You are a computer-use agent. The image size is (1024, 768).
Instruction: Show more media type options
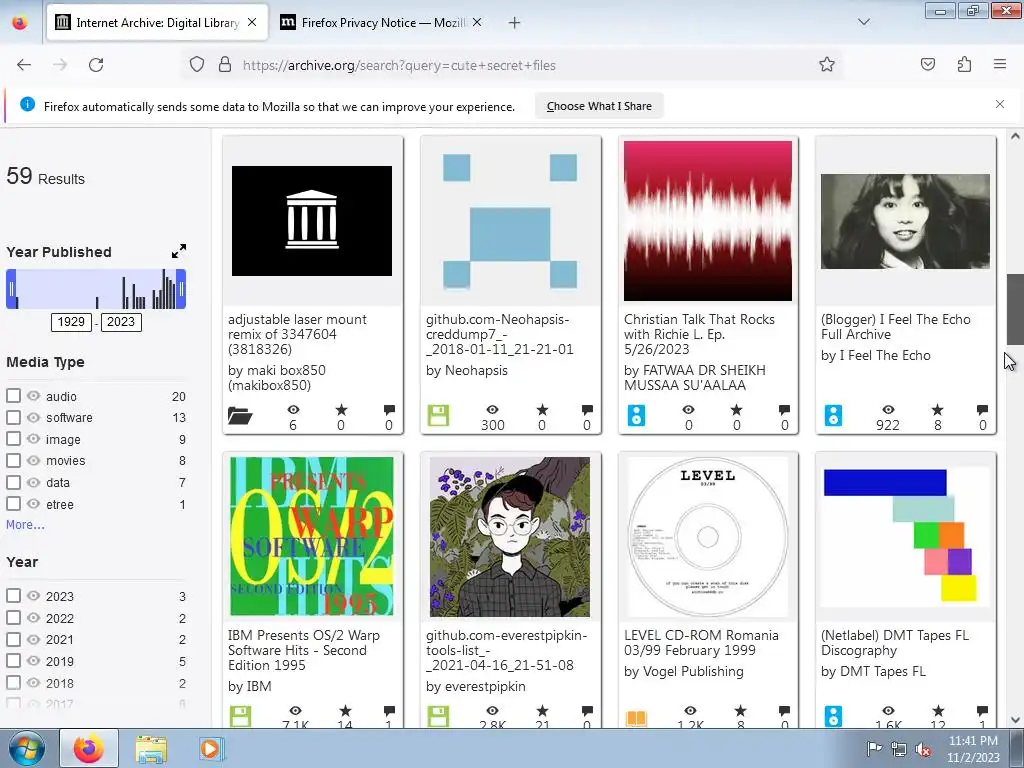tap(25, 524)
